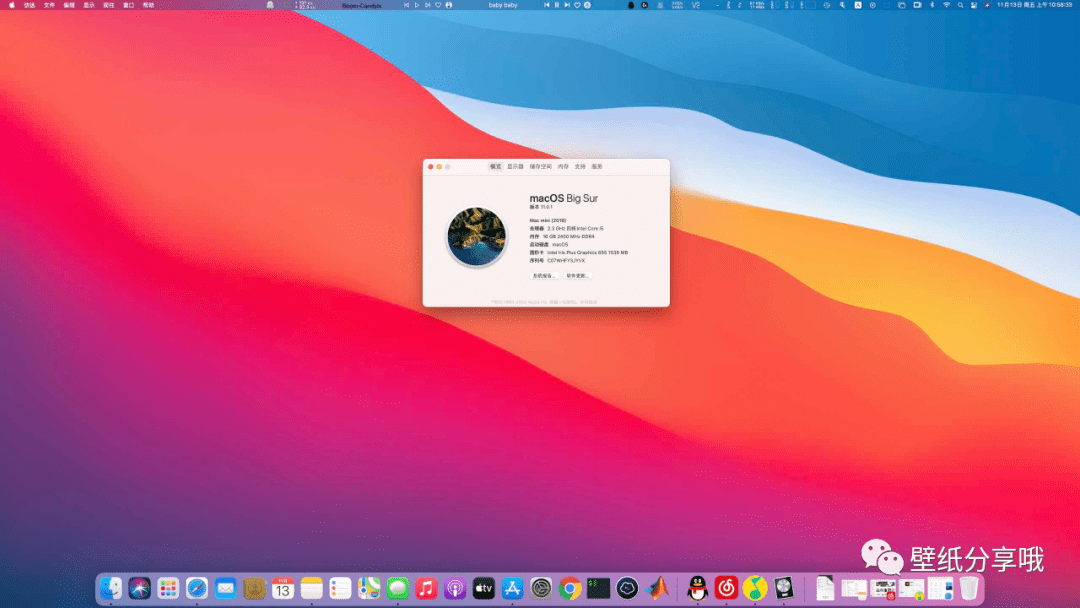1080x608 pixels.
Task: Open the black terminal-style app in the Dock
Action: tap(599, 588)
